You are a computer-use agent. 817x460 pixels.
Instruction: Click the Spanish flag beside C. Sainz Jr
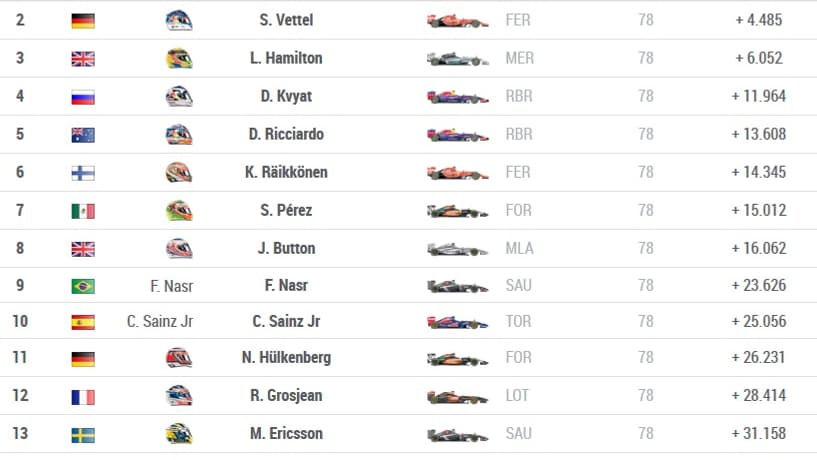pyautogui.click(x=83, y=322)
